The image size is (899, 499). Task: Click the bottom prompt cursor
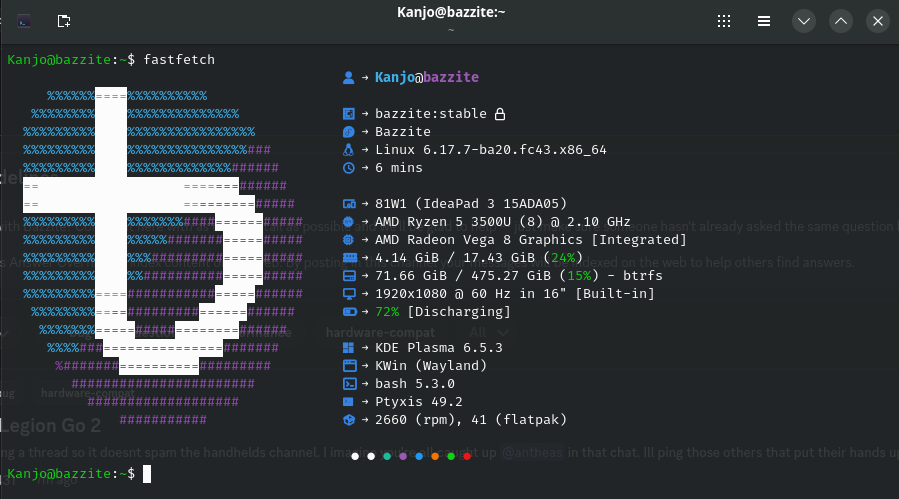[x=147, y=474]
